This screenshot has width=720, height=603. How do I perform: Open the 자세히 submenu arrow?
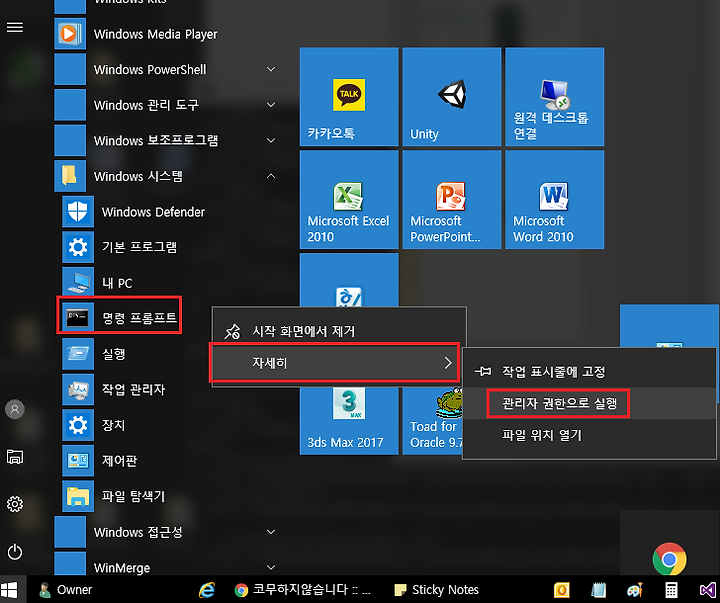click(448, 363)
